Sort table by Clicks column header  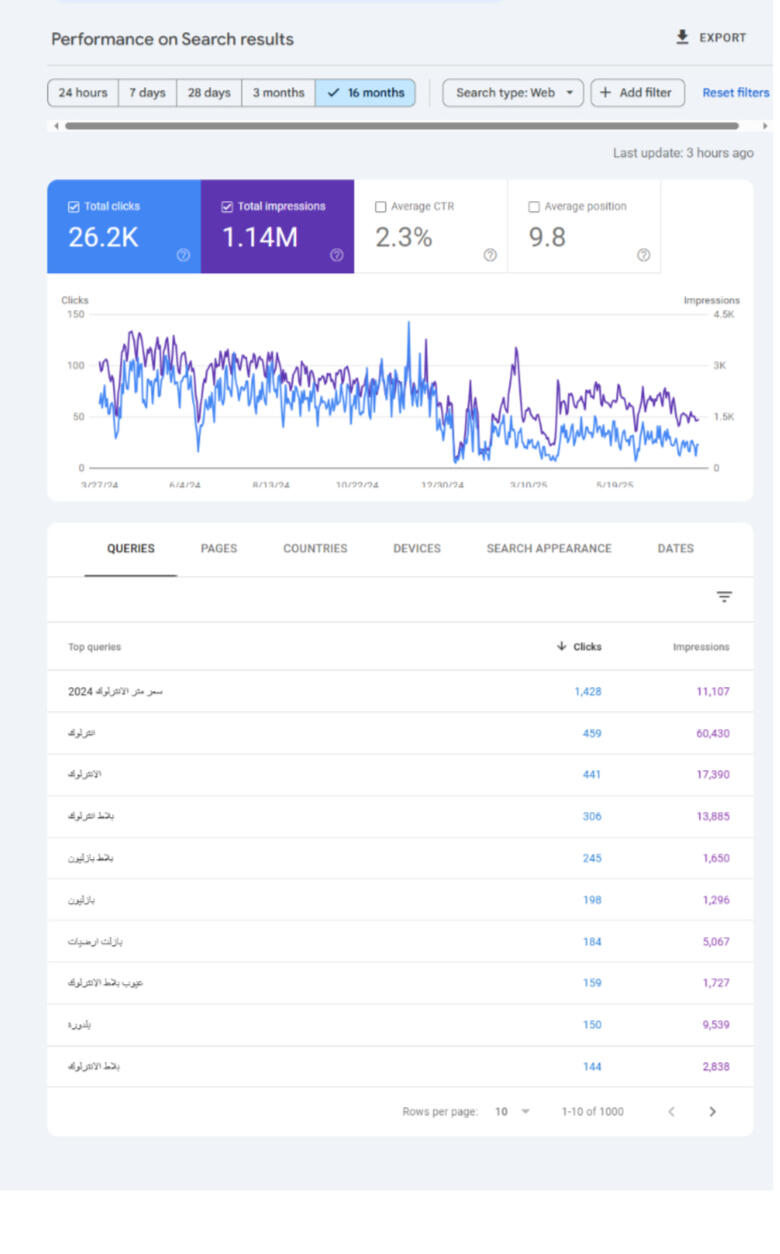pyautogui.click(x=579, y=647)
